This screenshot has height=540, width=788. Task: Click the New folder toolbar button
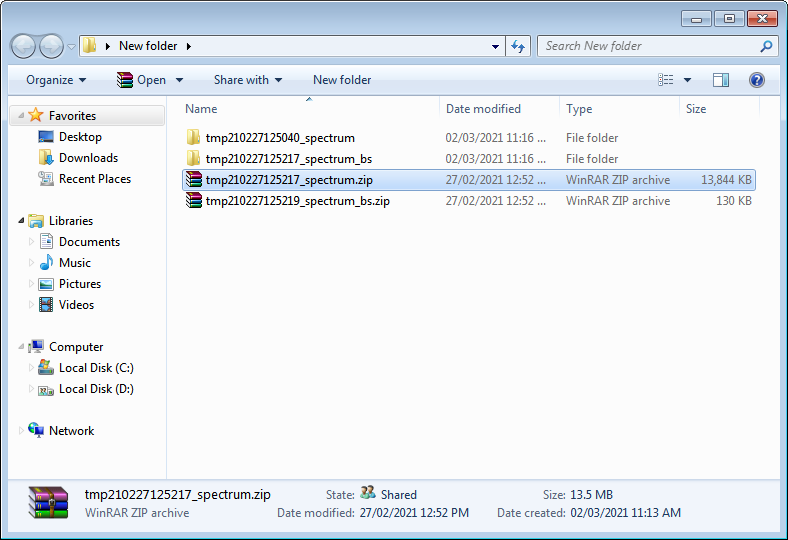tap(342, 80)
